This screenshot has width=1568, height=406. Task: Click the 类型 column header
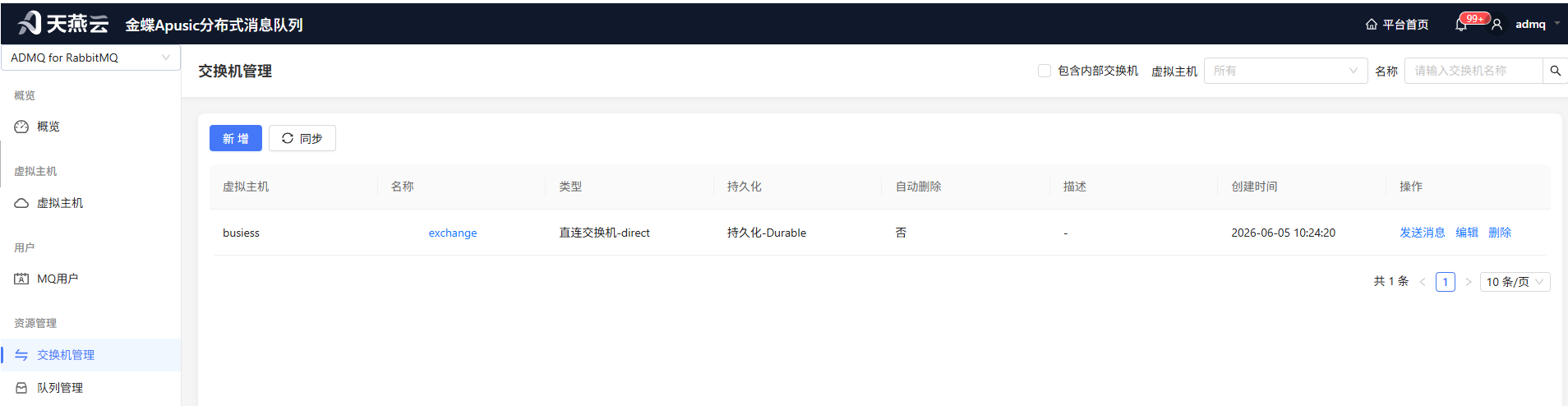coord(570,187)
